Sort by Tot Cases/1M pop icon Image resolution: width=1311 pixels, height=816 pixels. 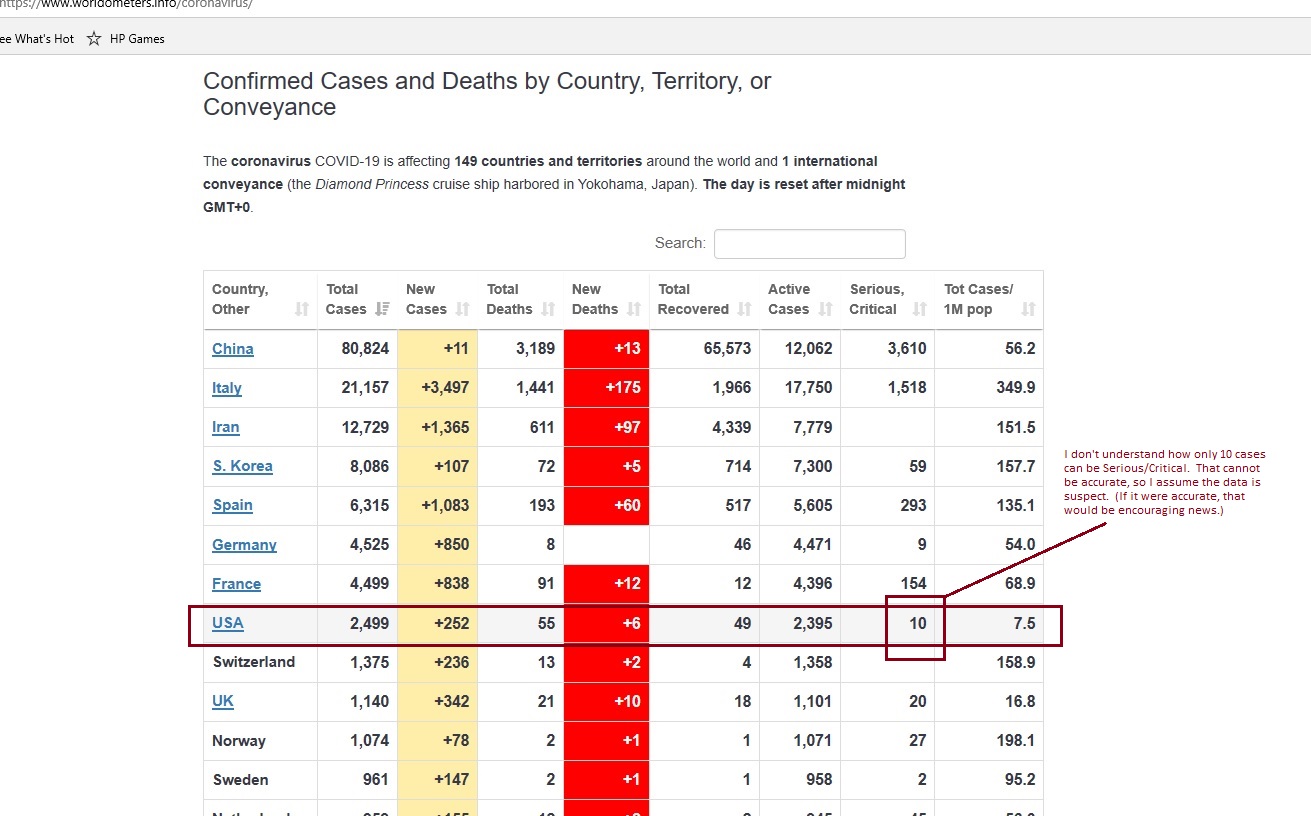coord(1028,310)
